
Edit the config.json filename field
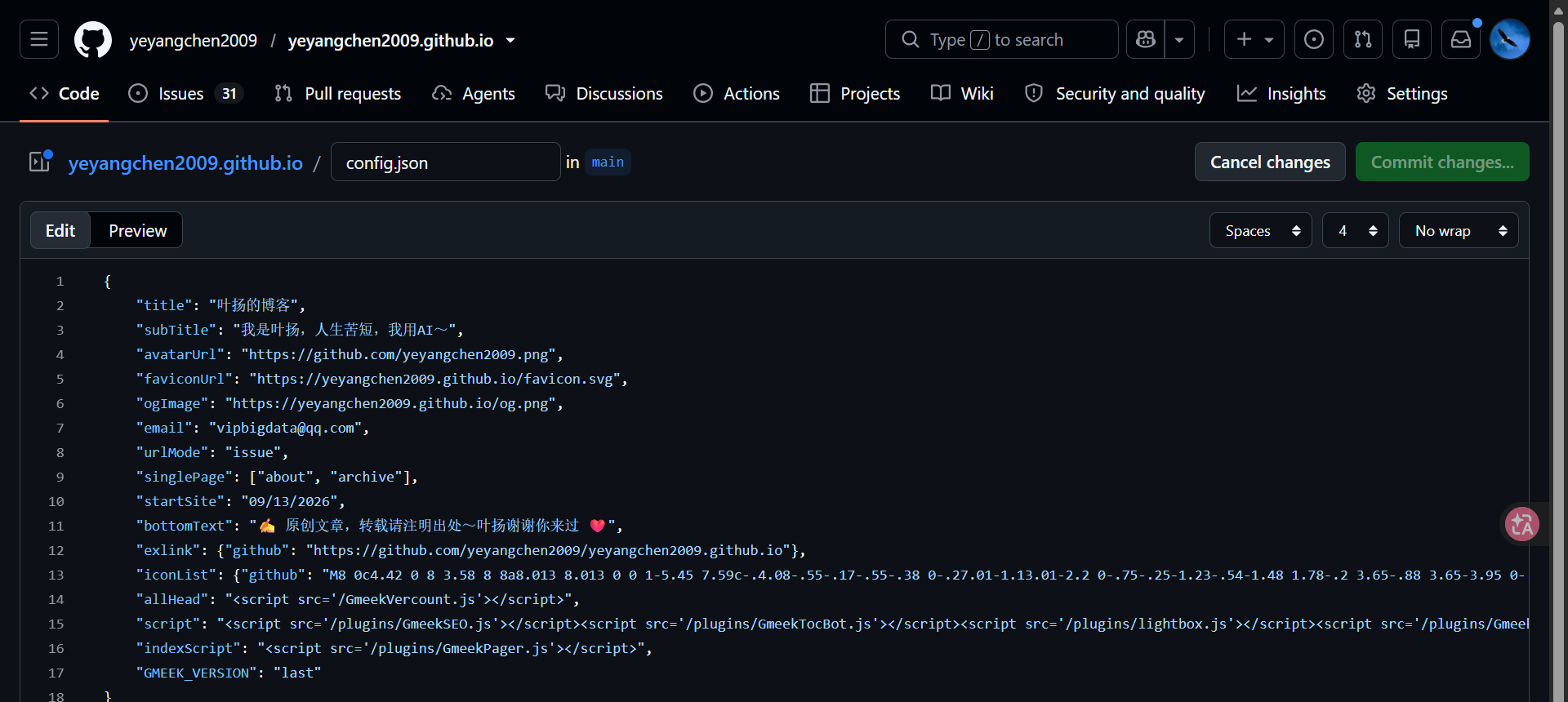[x=446, y=162]
